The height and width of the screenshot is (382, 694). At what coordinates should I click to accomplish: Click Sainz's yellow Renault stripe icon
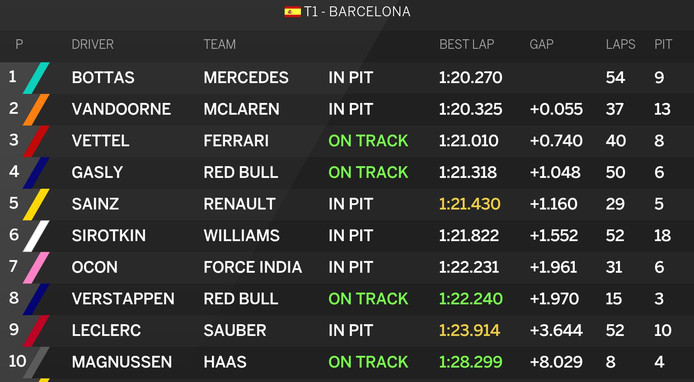[x=36, y=204]
